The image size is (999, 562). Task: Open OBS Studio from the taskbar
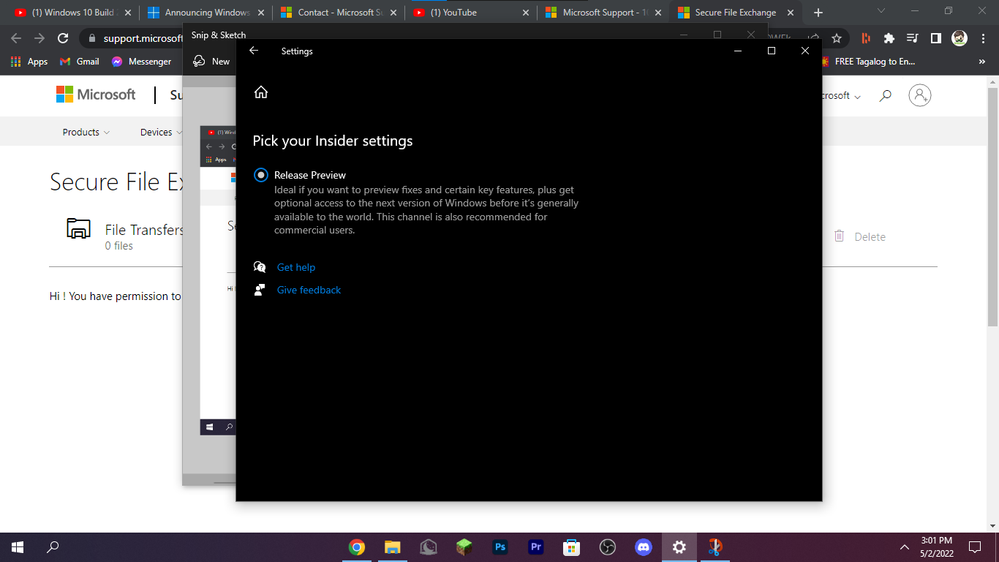(607, 547)
